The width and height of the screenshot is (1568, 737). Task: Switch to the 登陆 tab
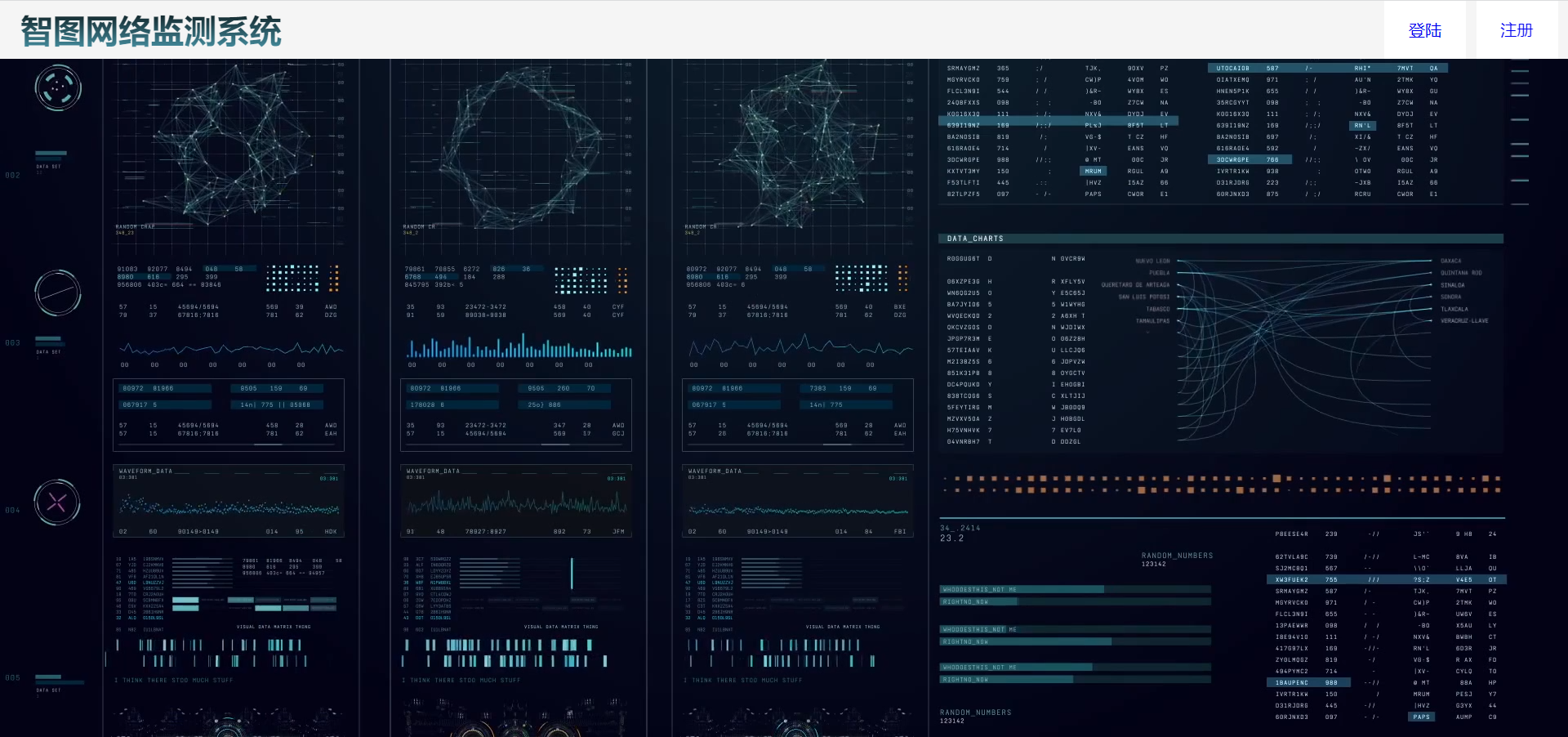[1425, 29]
